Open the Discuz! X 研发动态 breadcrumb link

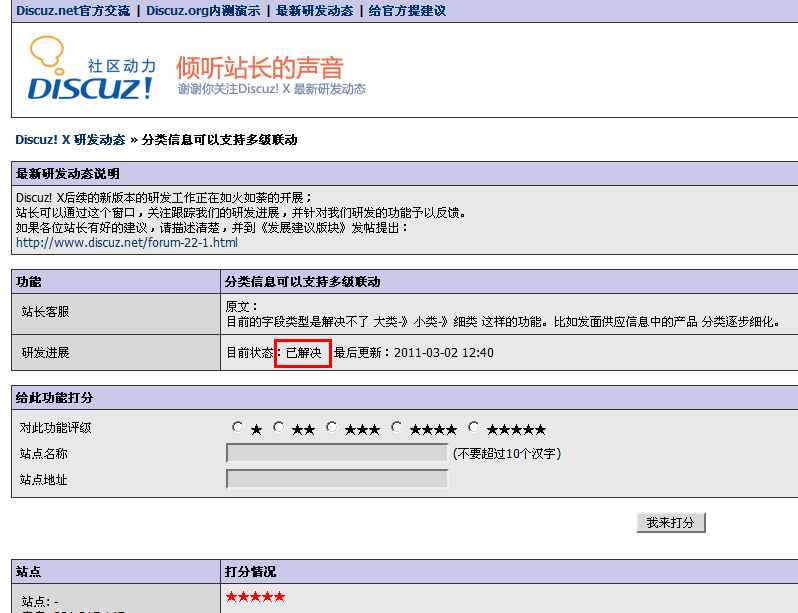(70, 140)
